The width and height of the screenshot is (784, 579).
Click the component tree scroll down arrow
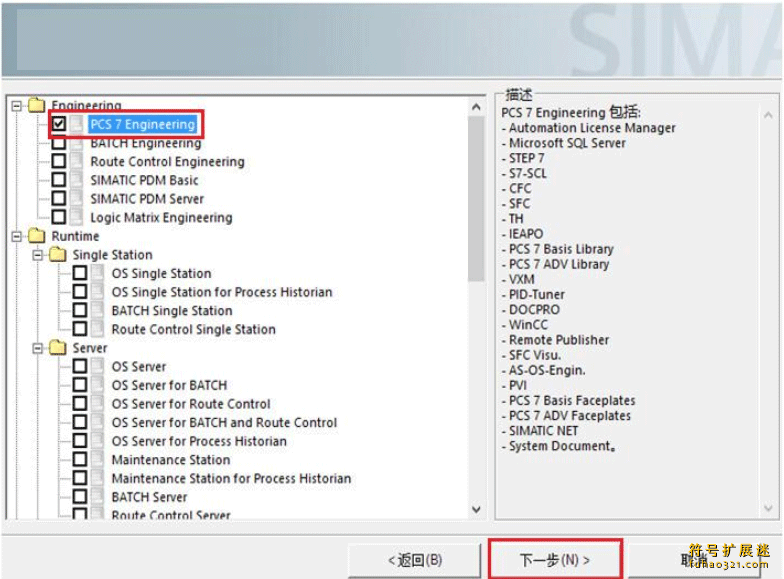pyautogui.click(x=476, y=509)
